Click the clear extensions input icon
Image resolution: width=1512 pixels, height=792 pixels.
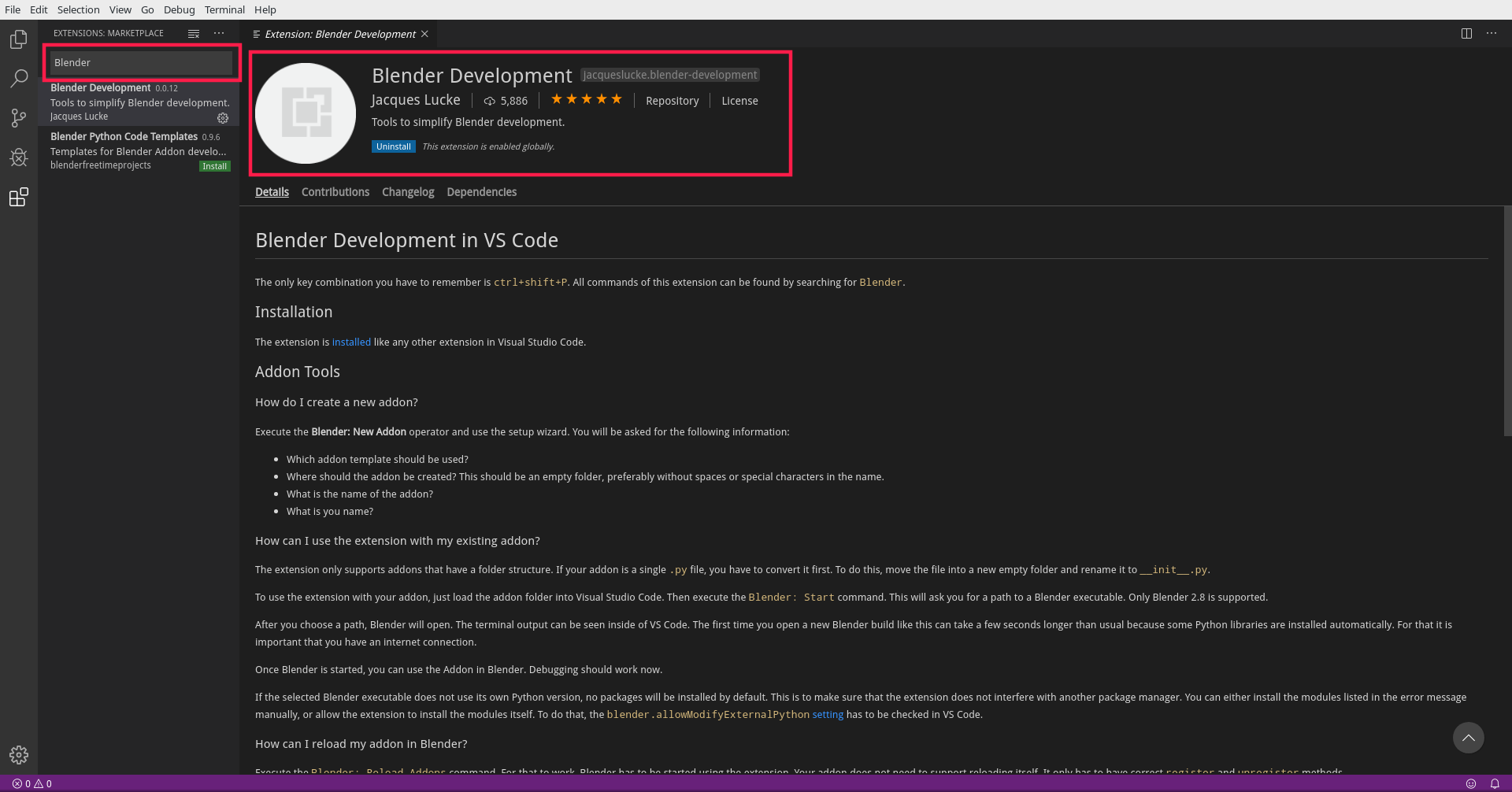(x=194, y=34)
